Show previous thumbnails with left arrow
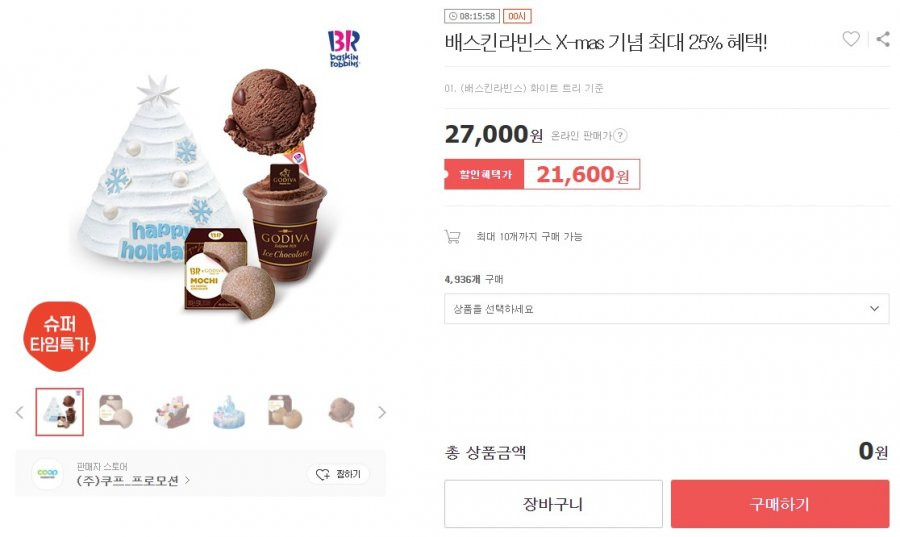Viewport: 900px width, 537px height. coord(20,412)
